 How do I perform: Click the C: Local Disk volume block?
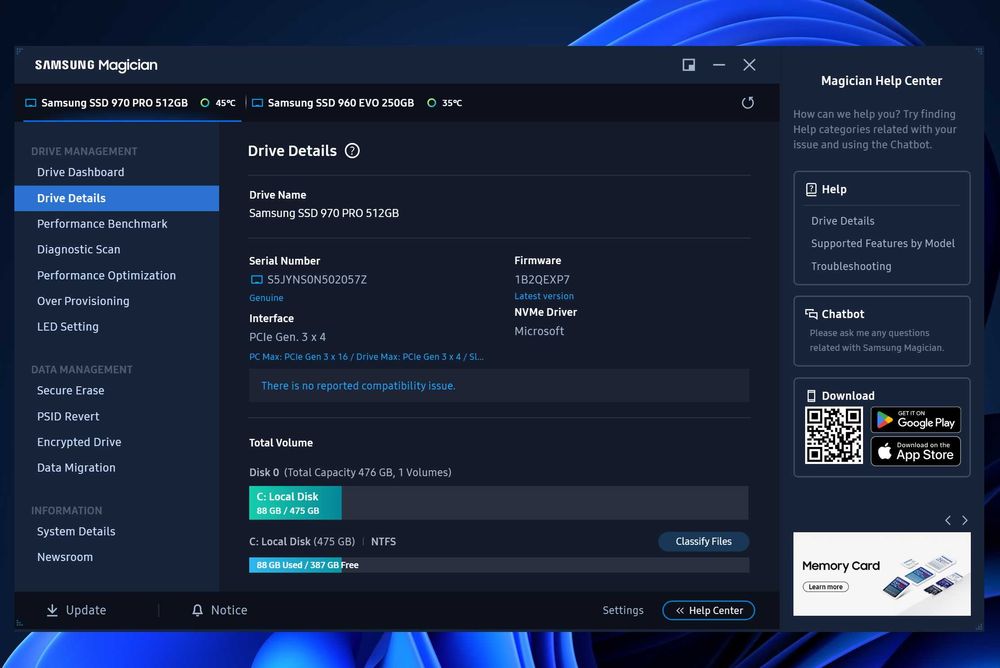click(x=295, y=503)
